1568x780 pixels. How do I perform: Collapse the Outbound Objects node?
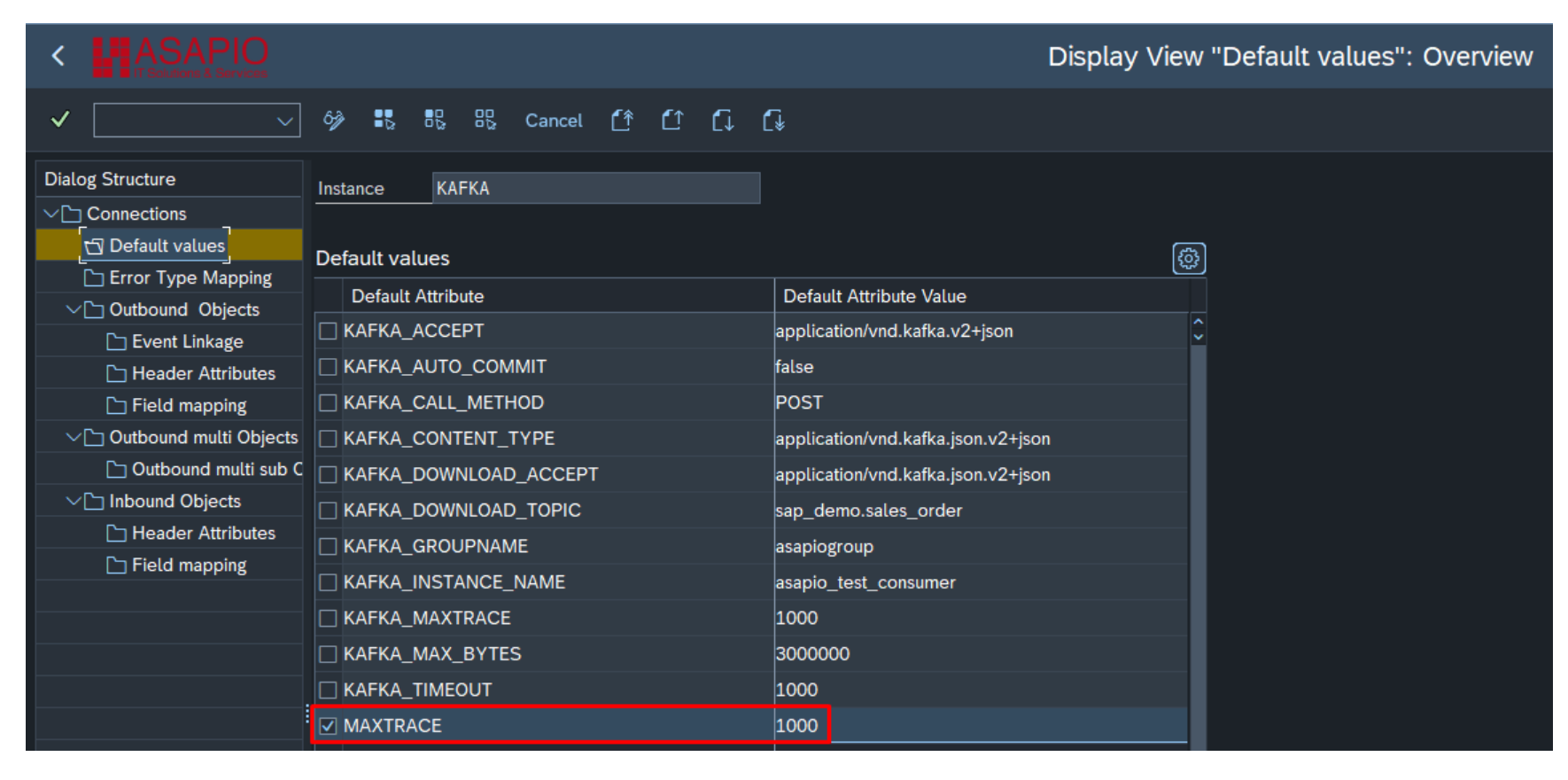pyautogui.click(x=74, y=309)
